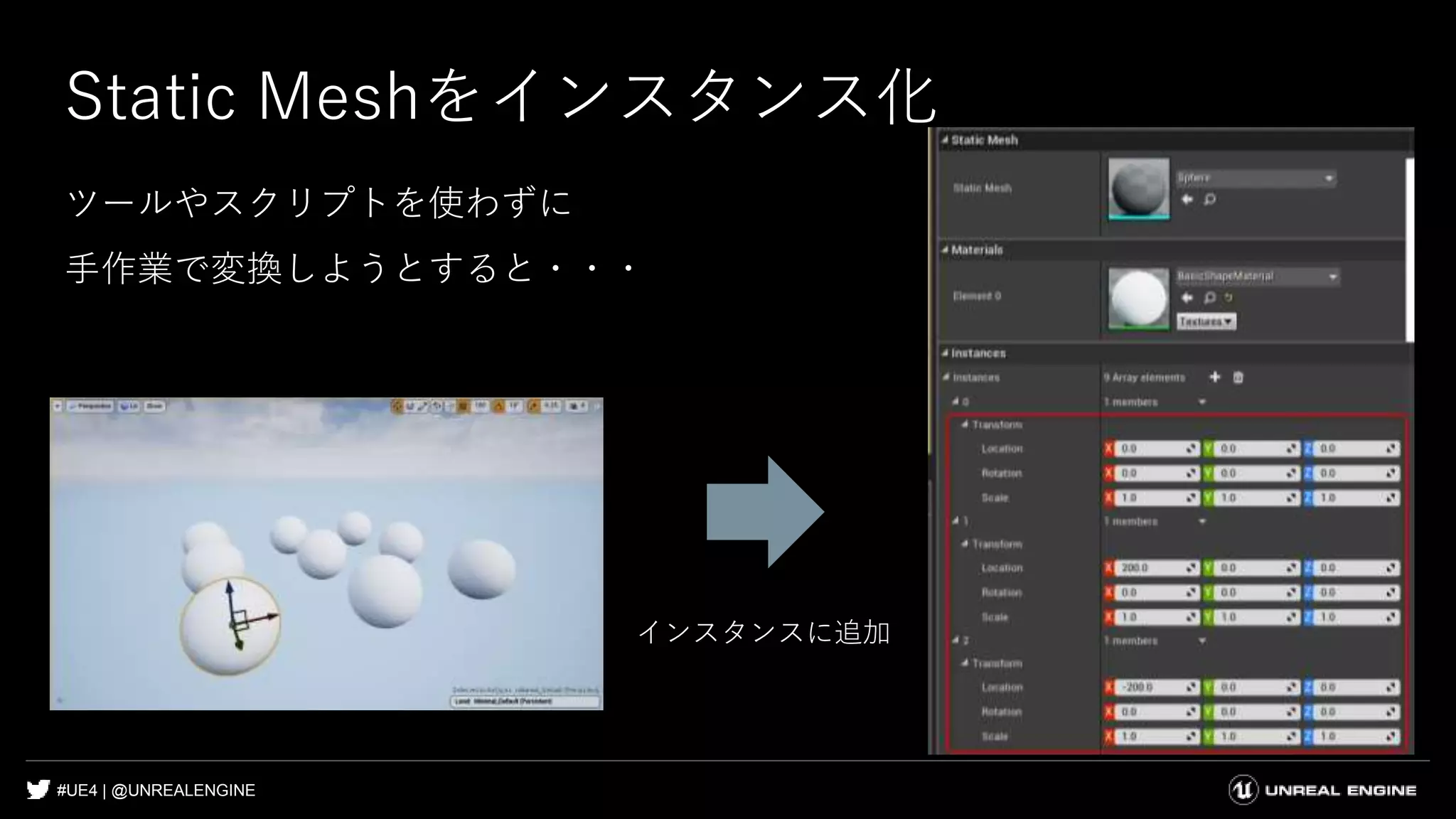The image size is (1456, 819).
Task: Click the #UE4 | @UNREALENGINE footer text
Action: pyautogui.click(x=156, y=791)
